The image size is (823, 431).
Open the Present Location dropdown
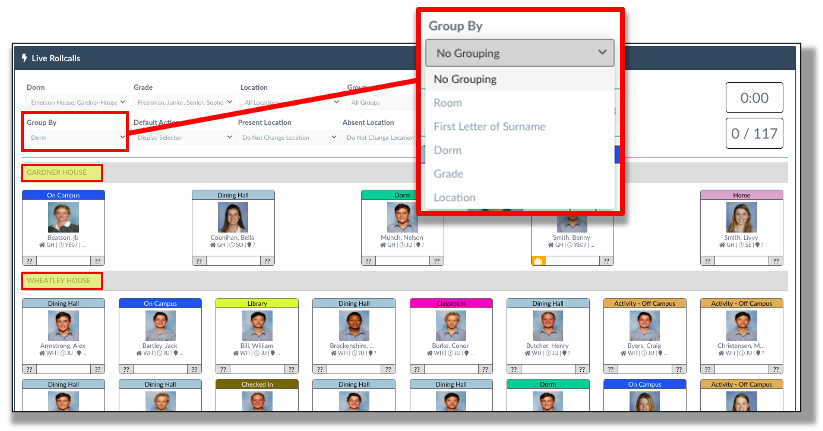point(288,138)
